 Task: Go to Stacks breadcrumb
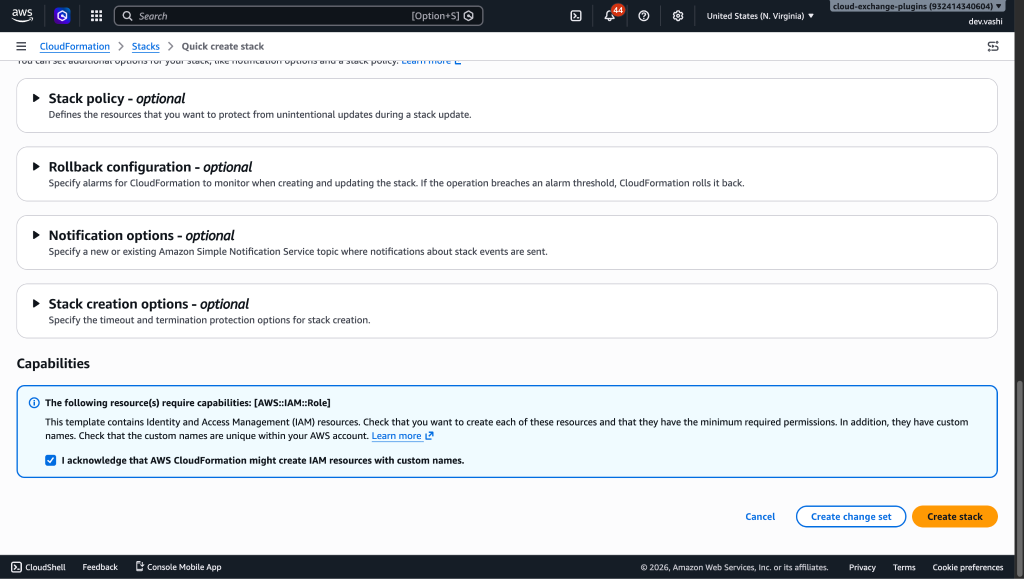[146, 46]
